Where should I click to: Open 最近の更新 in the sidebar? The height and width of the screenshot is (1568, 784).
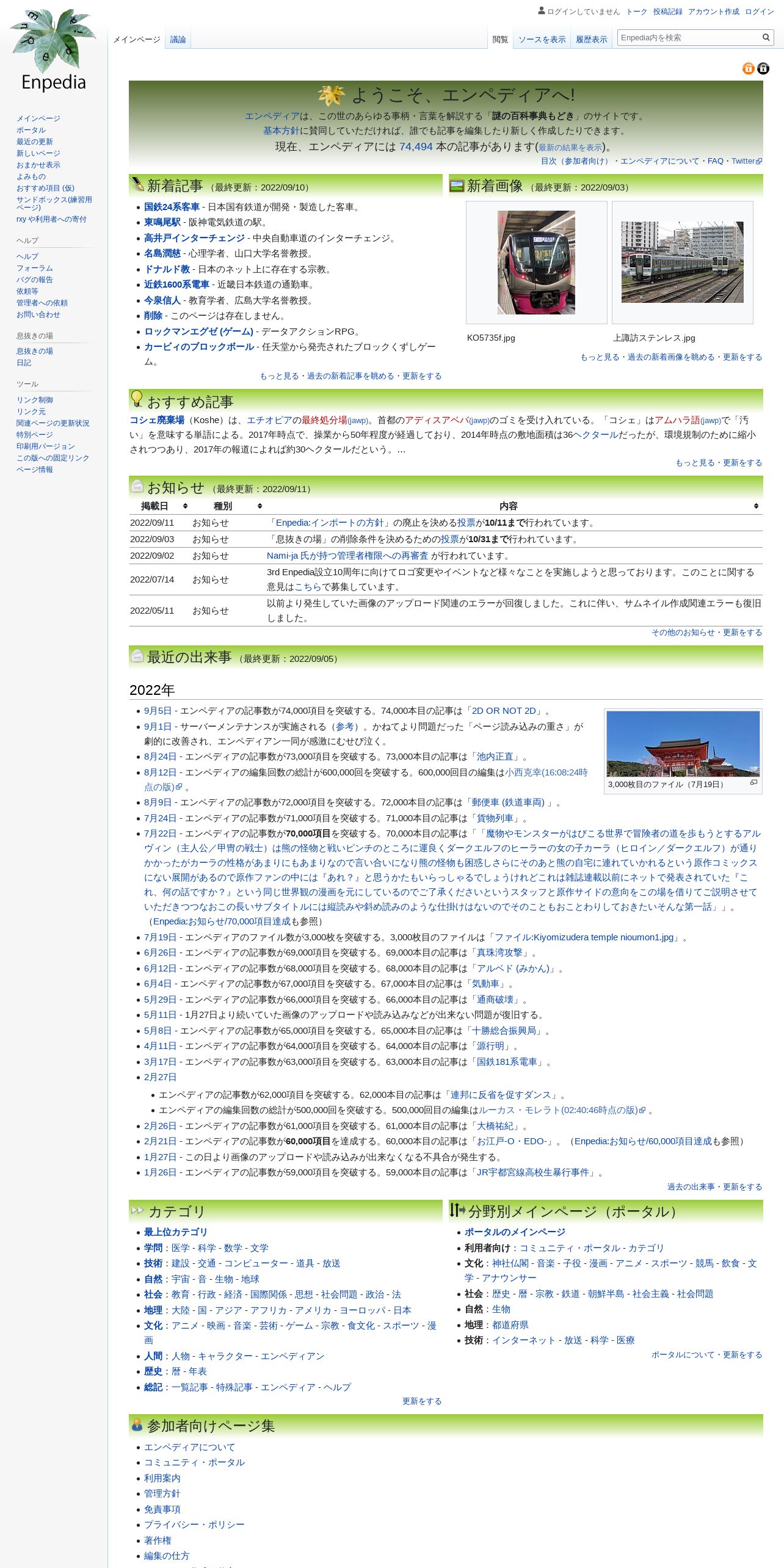click(x=35, y=142)
